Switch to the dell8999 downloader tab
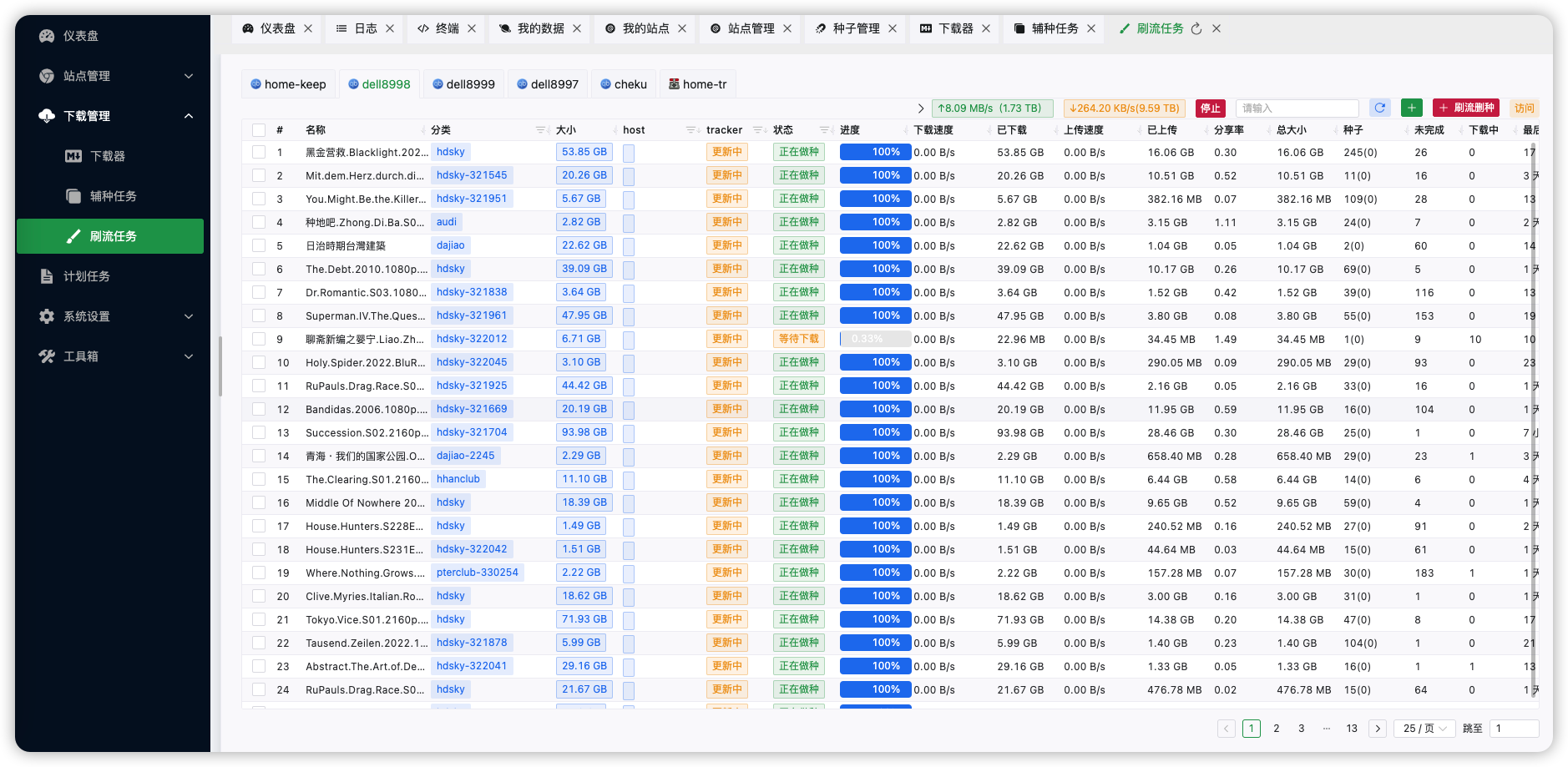This screenshot has height=767, width=1568. coord(463,84)
